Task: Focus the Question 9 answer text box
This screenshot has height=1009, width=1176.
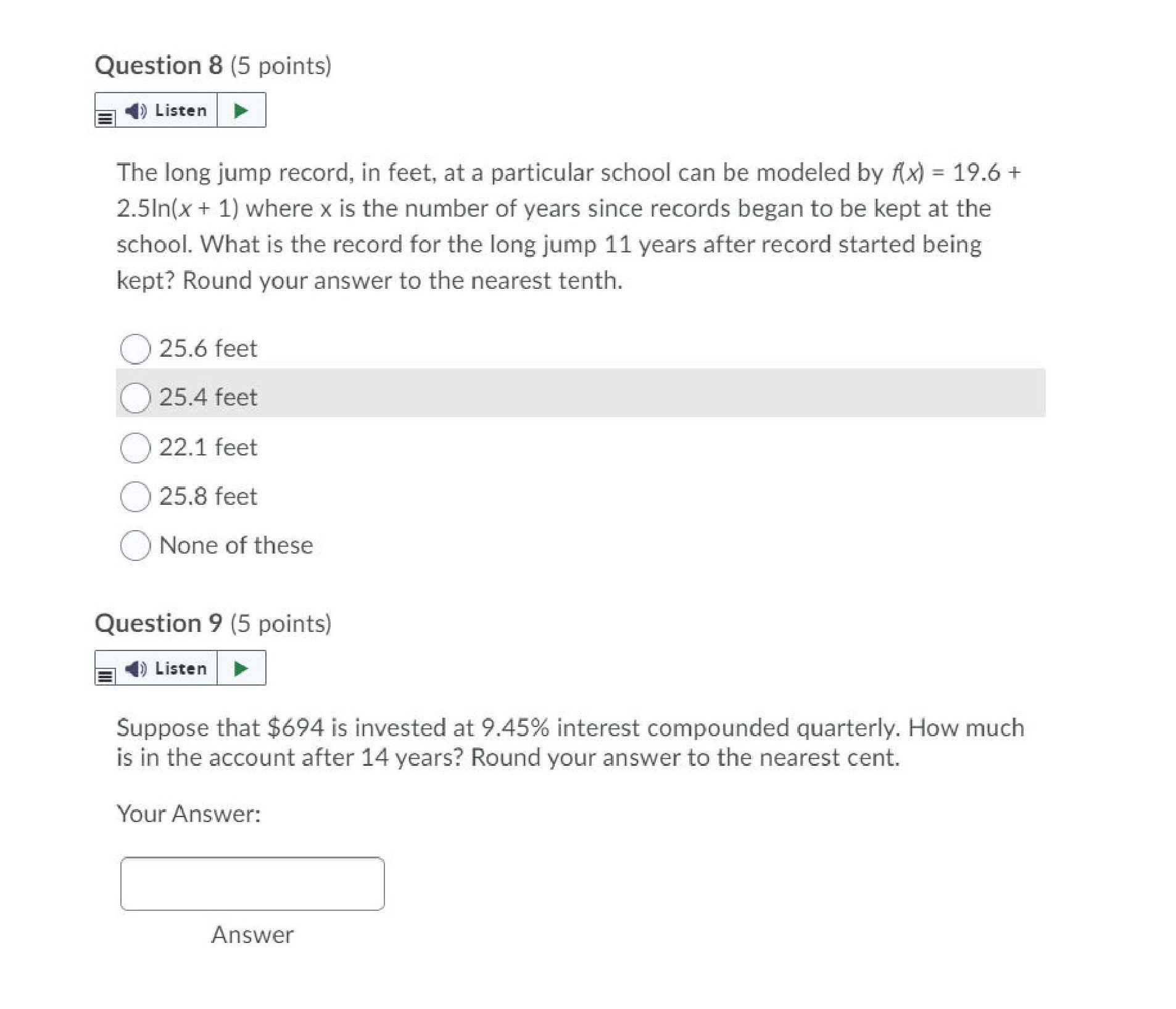Action: coord(252,884)
